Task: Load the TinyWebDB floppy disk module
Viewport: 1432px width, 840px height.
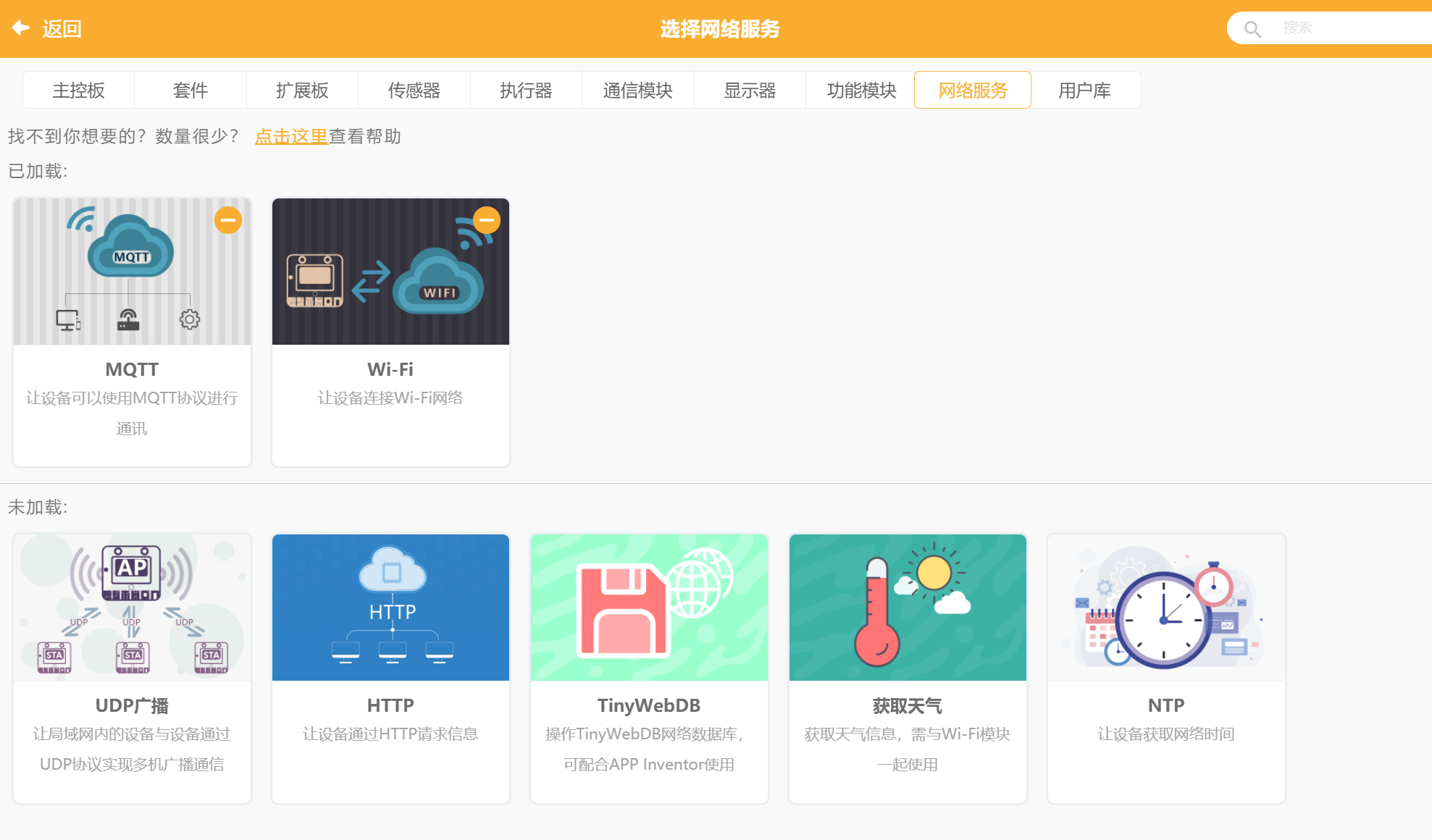Action: coord(649,607)
